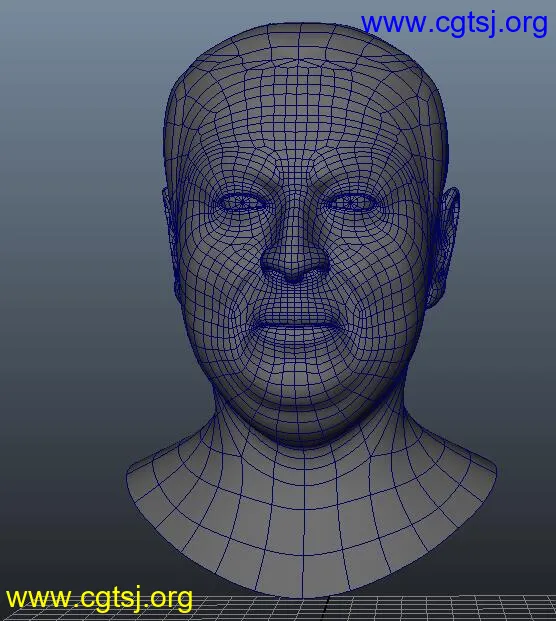Click the chin area of the head
Viewport: 556px width, 621px height.
point(297,380)
